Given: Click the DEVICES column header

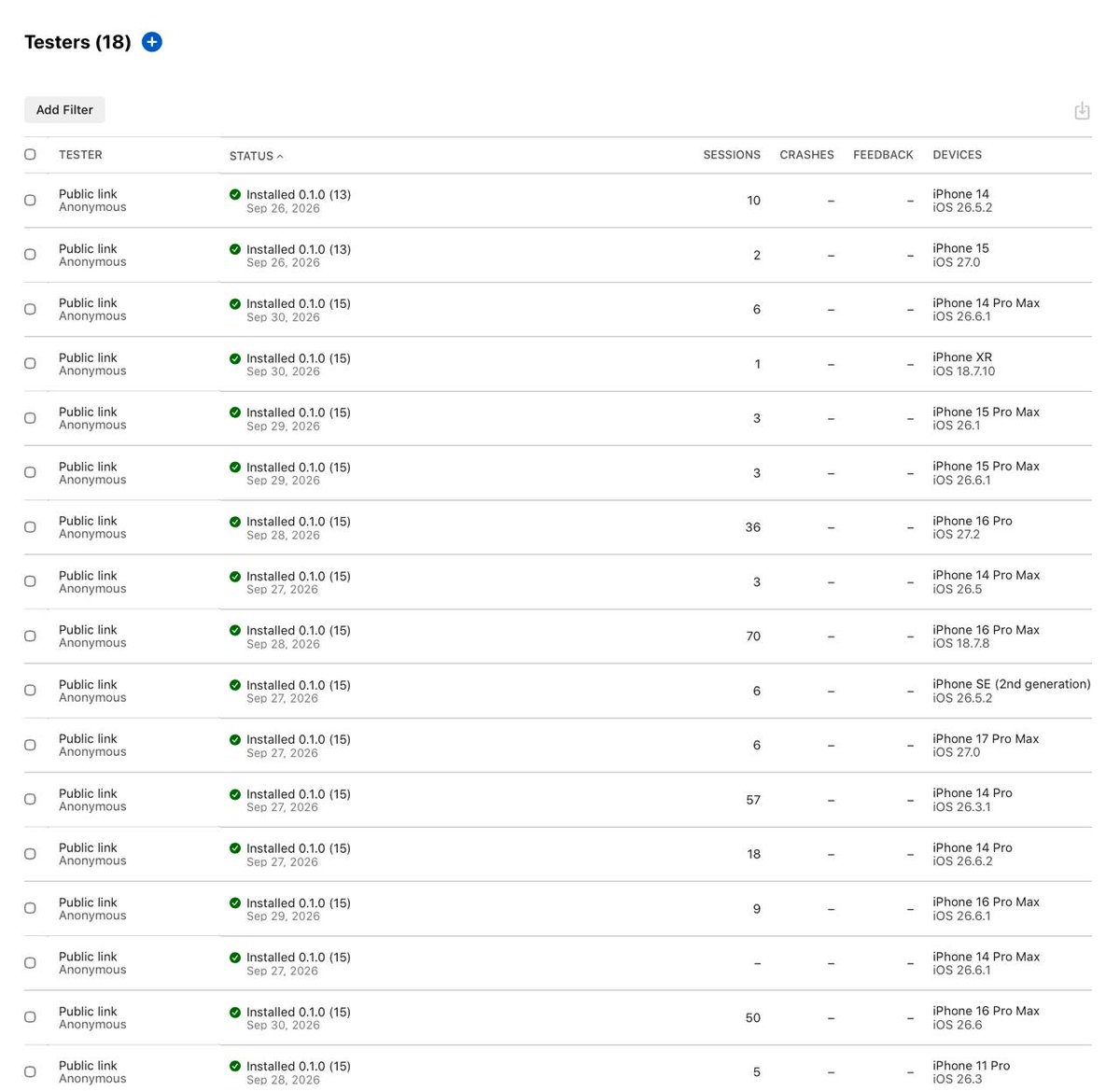Looking at the screenshot, I should pos(957,155).
